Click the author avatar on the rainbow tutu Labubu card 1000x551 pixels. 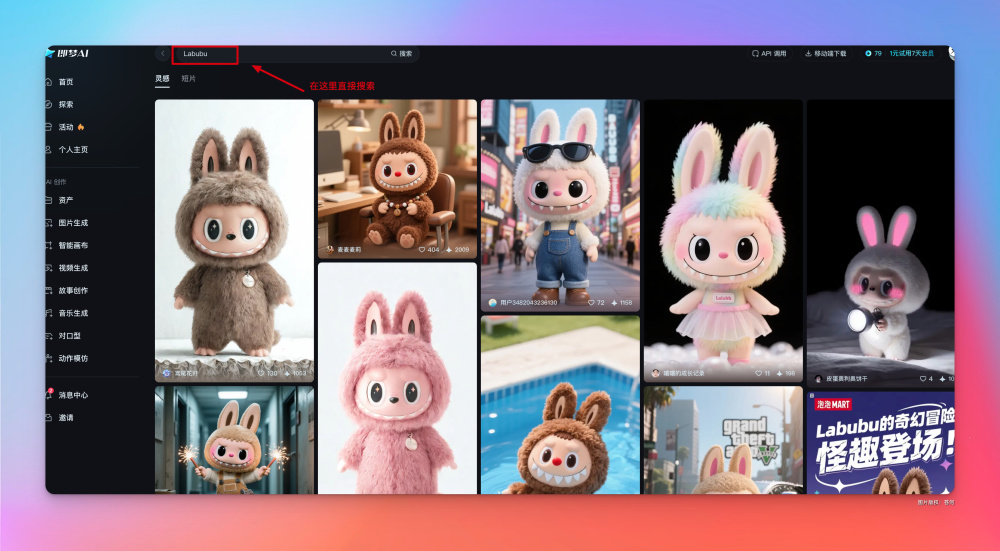(655, 373)
